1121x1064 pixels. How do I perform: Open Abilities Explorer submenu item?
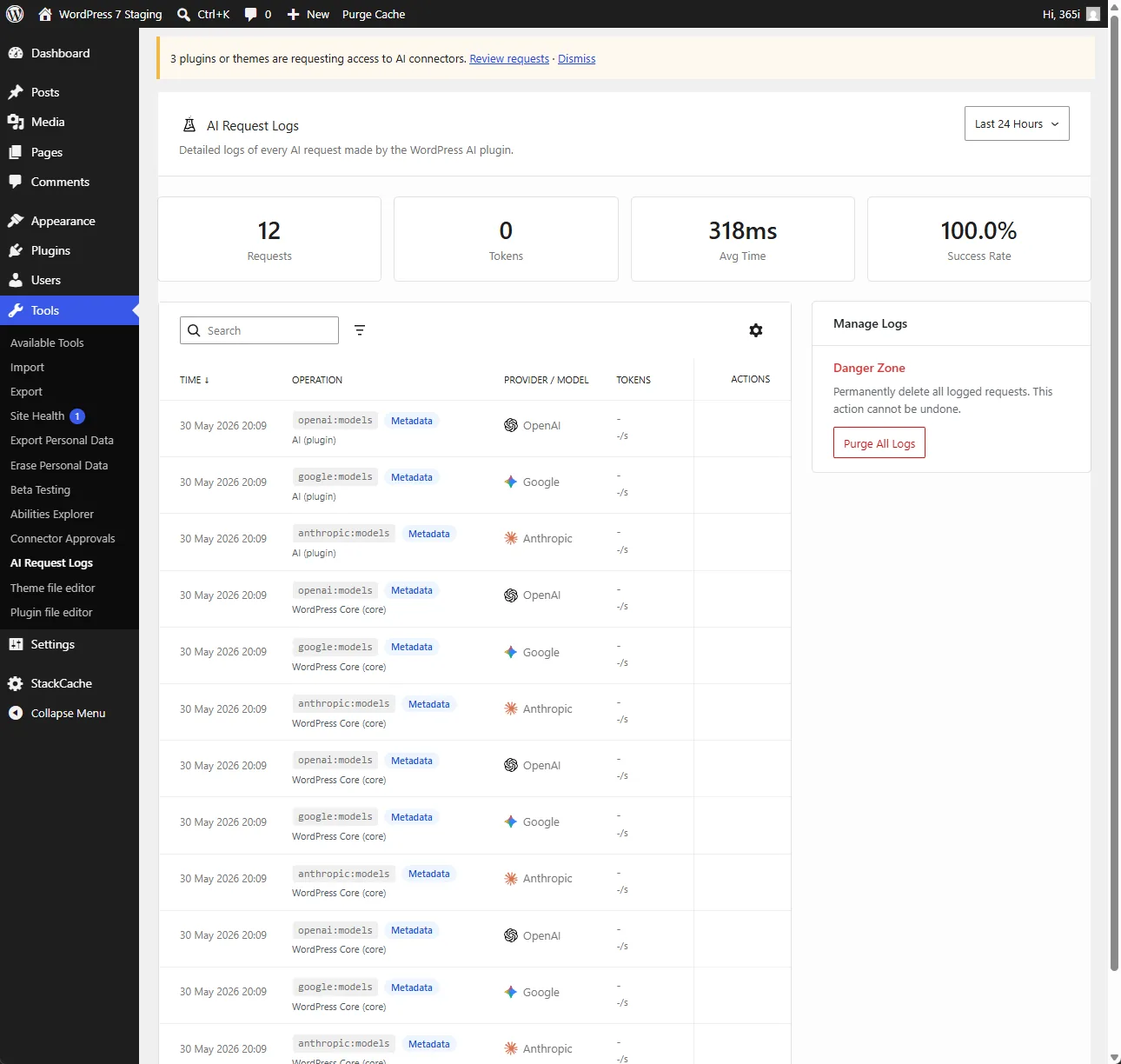pyautogui.click(x=52, y=514)
